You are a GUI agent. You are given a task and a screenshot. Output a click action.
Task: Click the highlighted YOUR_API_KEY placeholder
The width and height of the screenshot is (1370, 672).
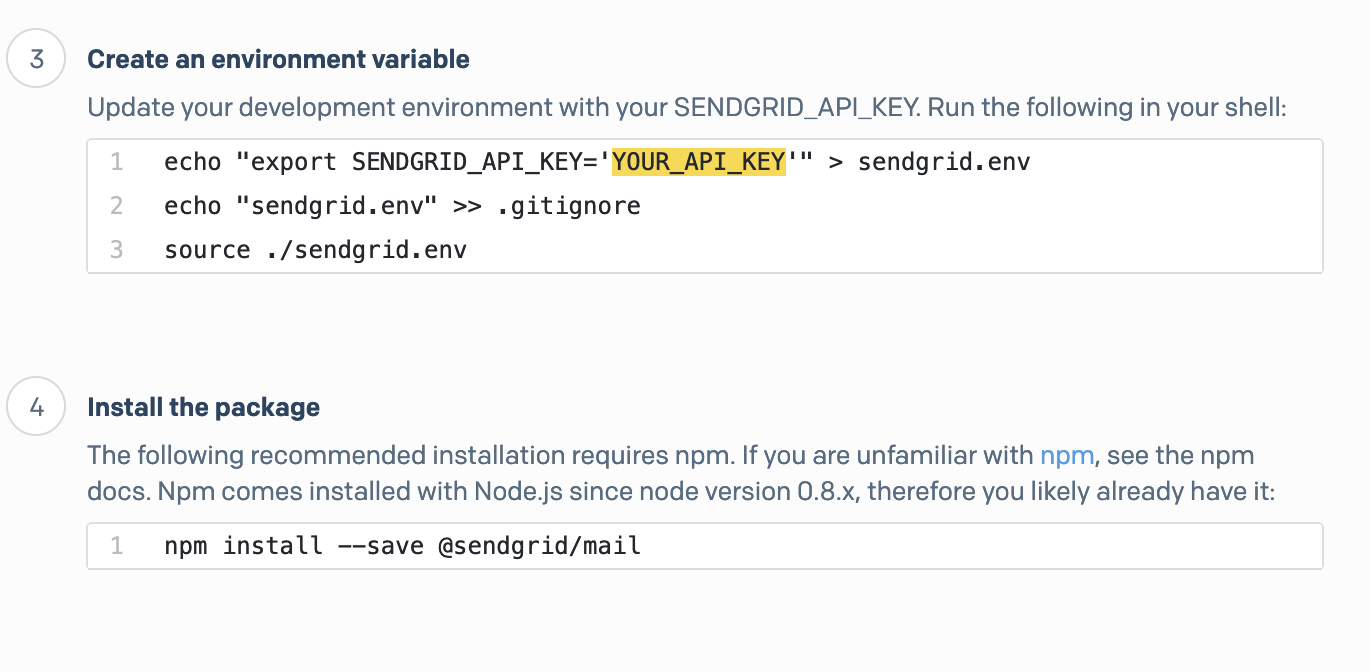click(698, 162)
